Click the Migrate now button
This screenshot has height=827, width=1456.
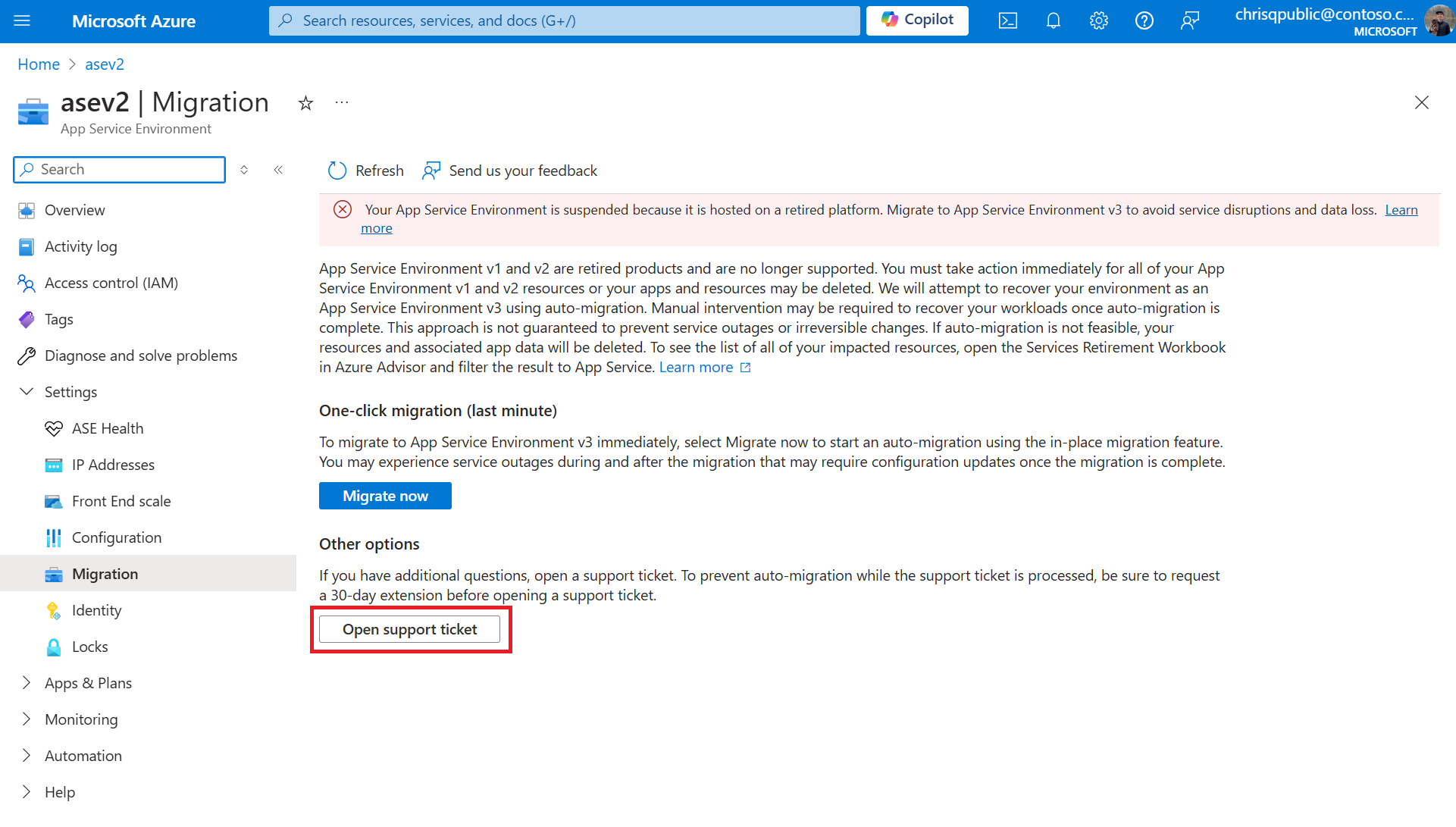tap(385, 495)
